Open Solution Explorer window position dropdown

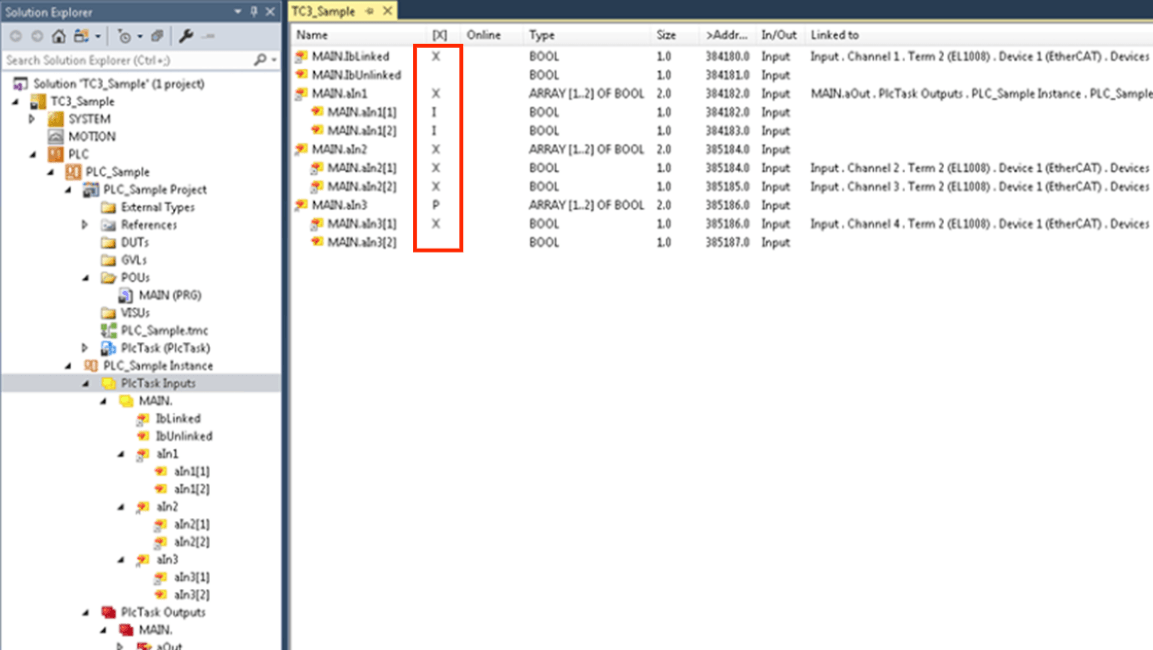pos(238,11)
